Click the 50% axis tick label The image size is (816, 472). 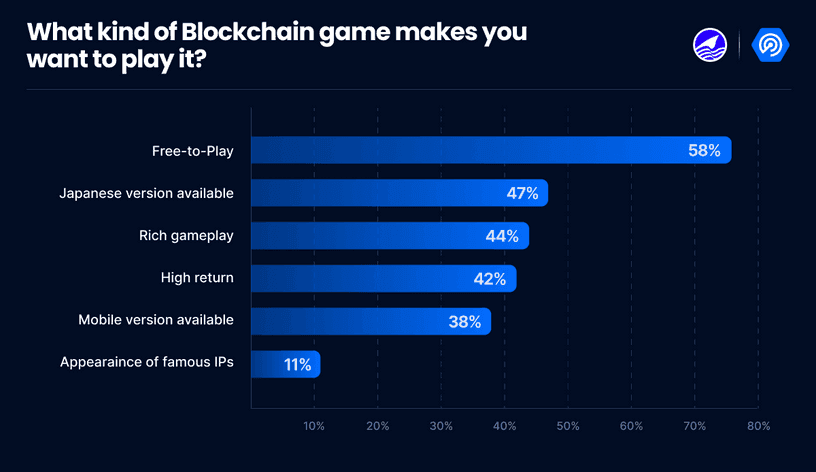(x=568, y=426)
